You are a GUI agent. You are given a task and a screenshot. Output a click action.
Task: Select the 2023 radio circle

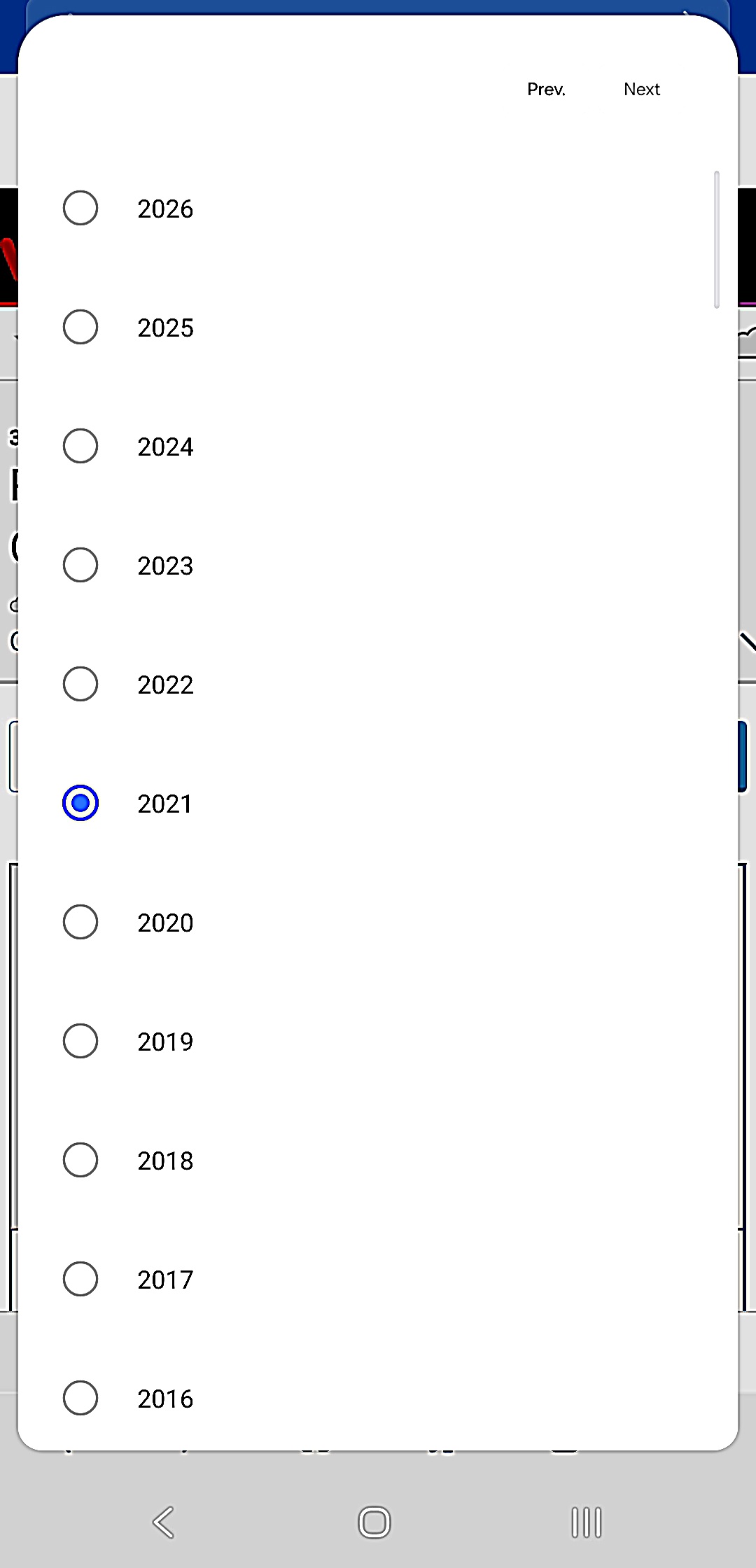click(80, 565)
